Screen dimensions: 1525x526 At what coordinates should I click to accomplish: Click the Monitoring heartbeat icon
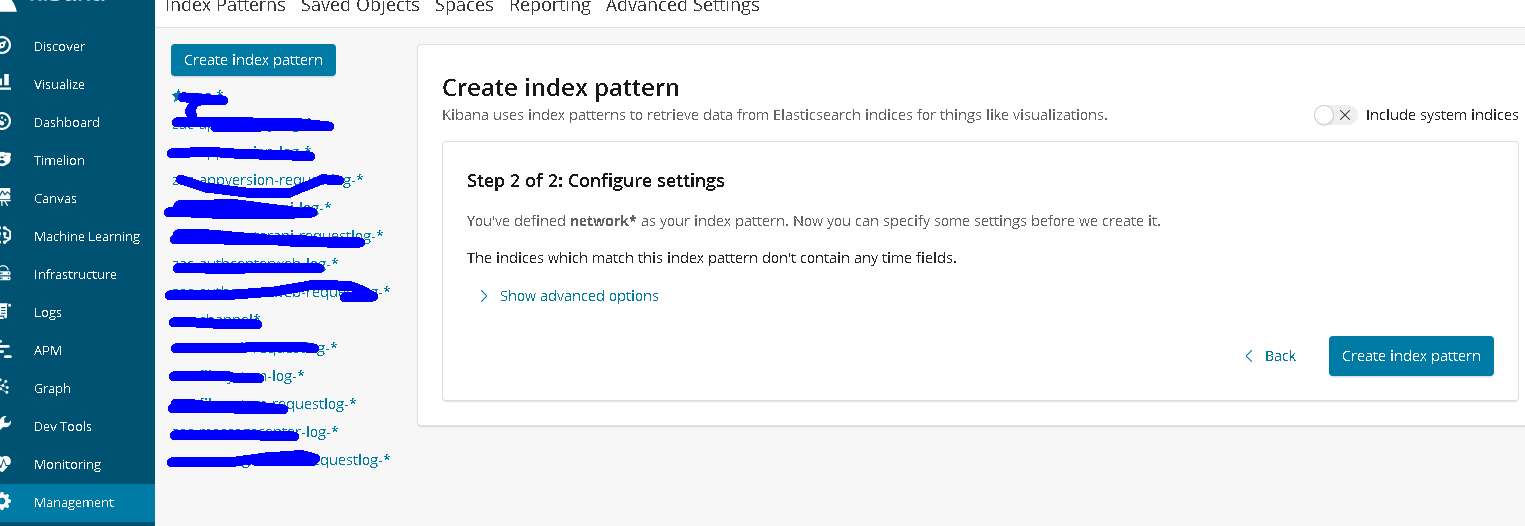(x=5, y=464)
